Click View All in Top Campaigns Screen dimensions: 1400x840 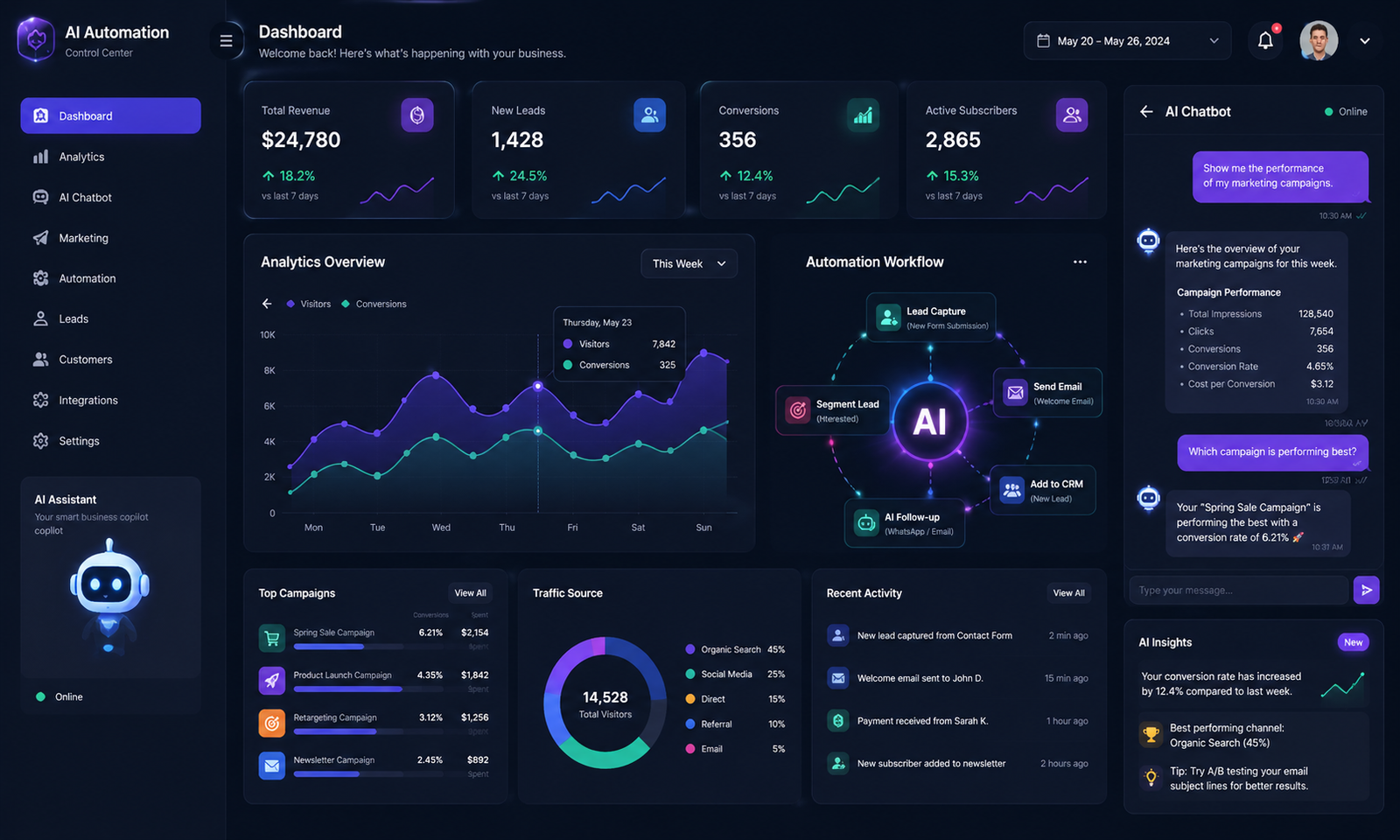pos(470,592)
